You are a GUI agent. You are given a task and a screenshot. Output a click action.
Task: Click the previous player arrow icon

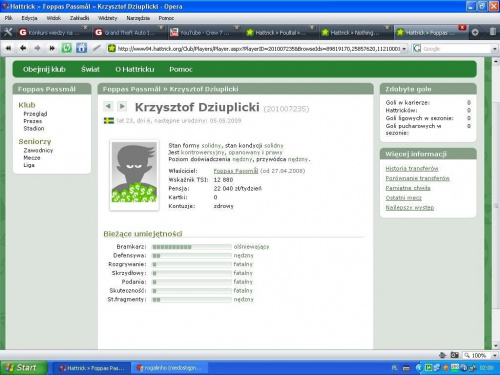coord(108,106)
